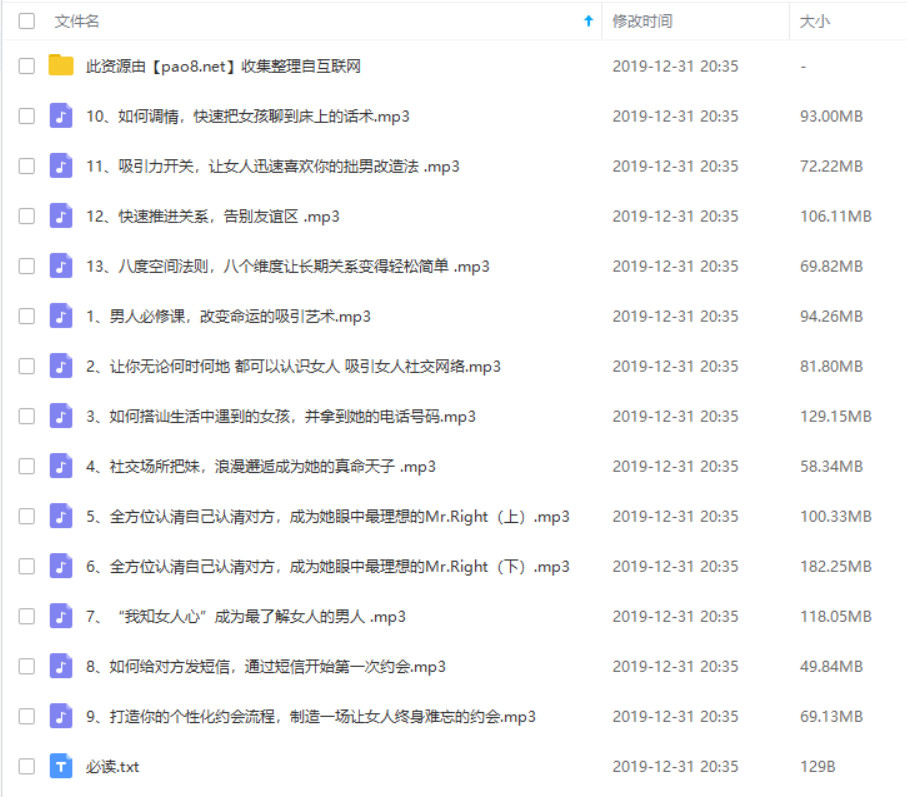This screenshot has width=907, height=797.
Task: Click the audio icon for 7、我知女人心 mp3
Action: click(x=60, y=616)
